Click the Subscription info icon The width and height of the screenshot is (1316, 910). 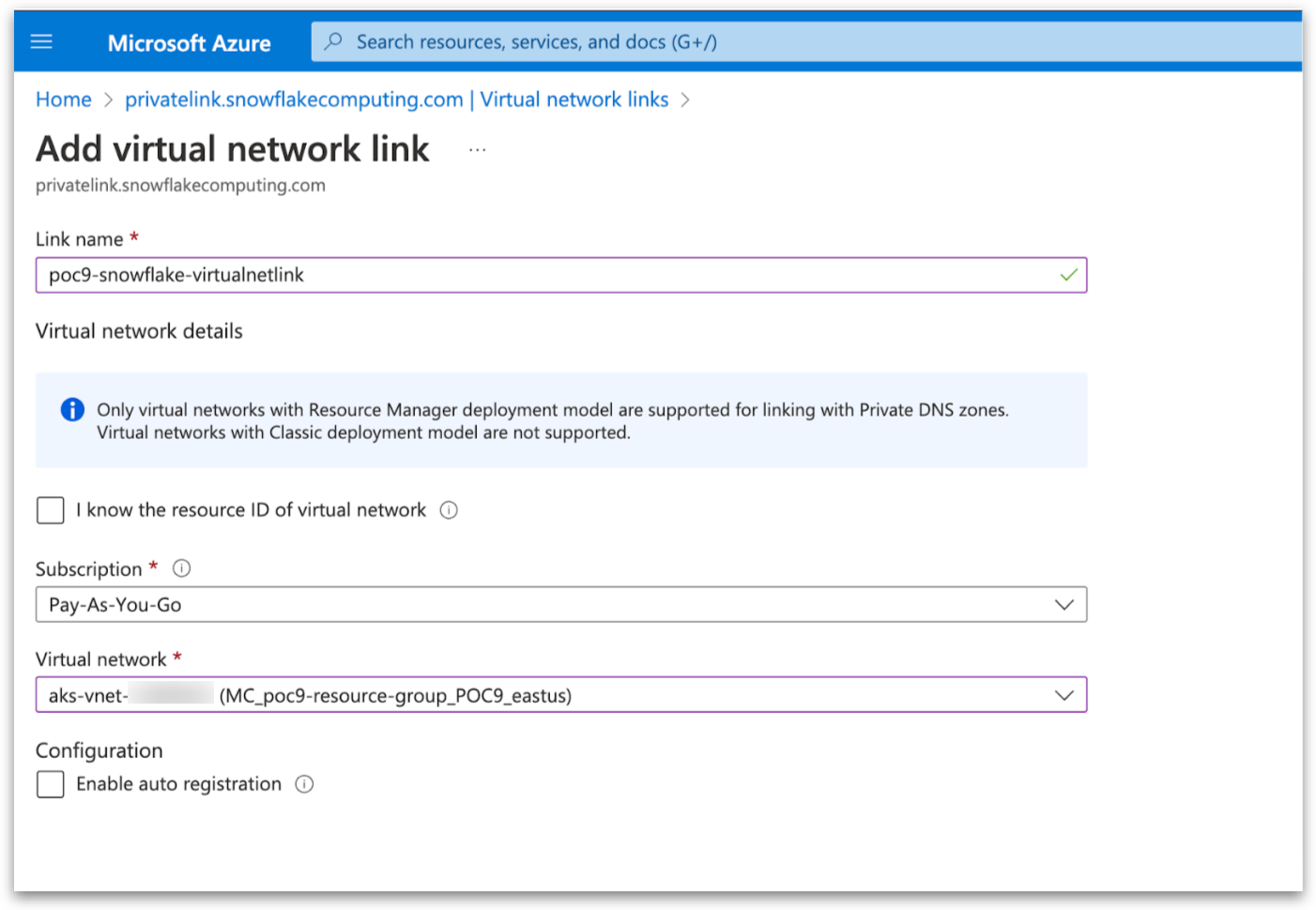point(182,569)
